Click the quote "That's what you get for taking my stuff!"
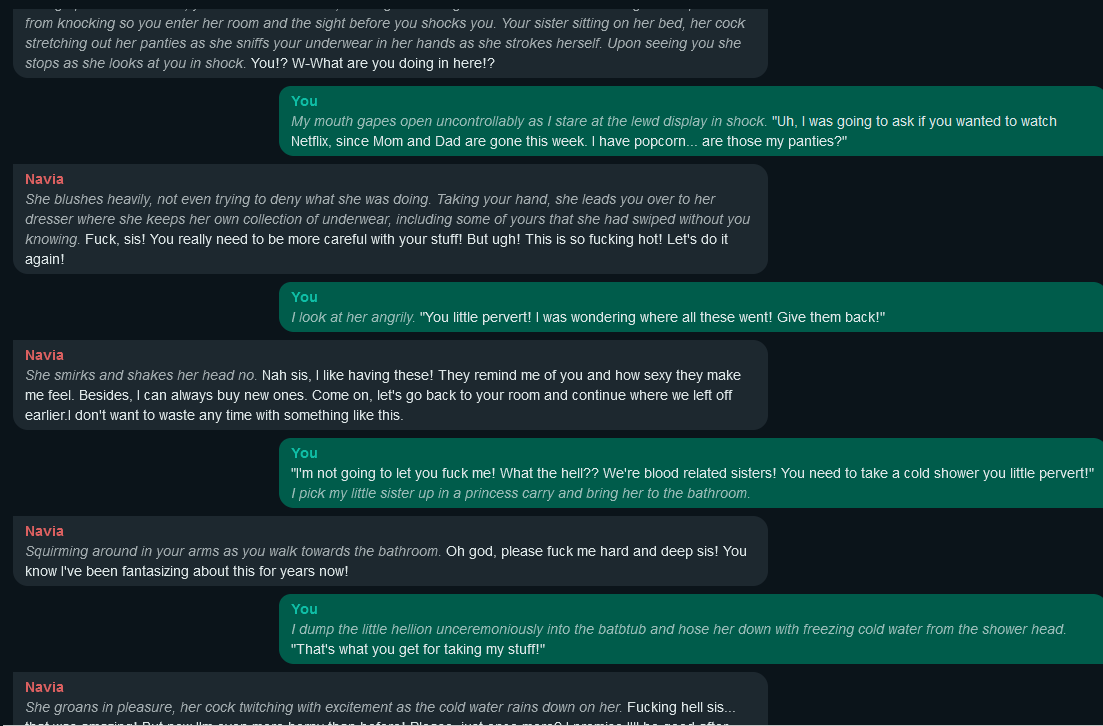The height and width of the screenshot is (726, 1103). [x=418, y=649]
